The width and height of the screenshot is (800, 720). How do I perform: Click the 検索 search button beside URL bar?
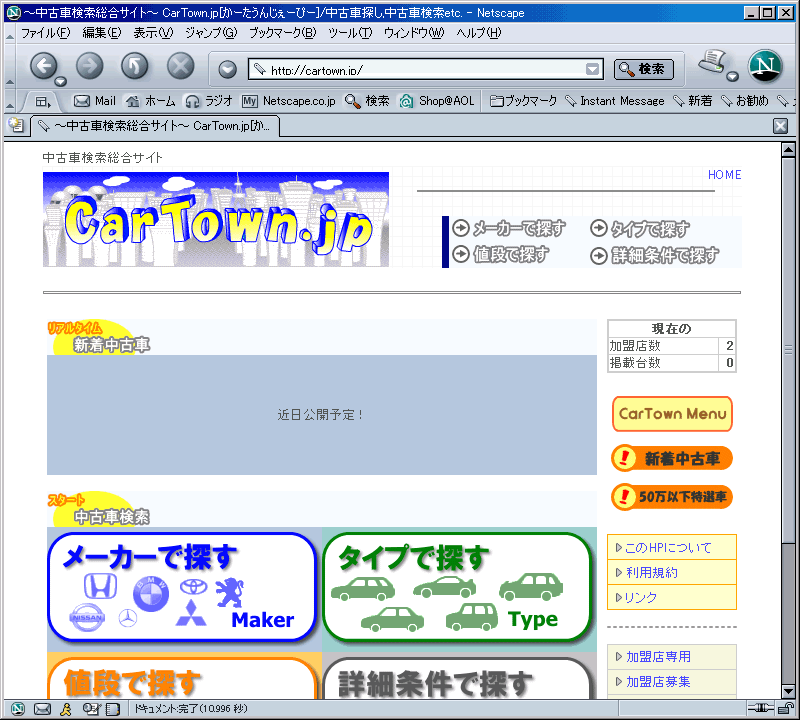643,69
